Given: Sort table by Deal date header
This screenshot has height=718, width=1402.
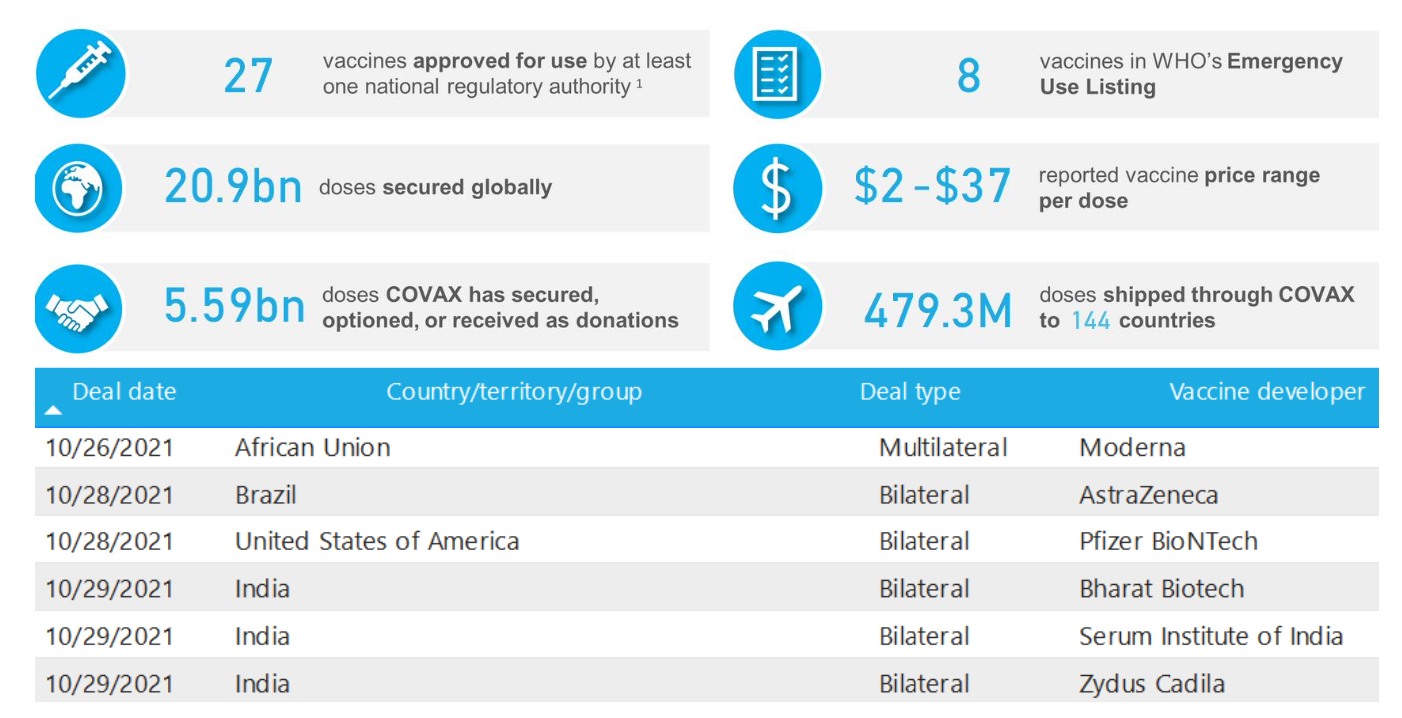Looking at the screenshot, I should 124,391.
